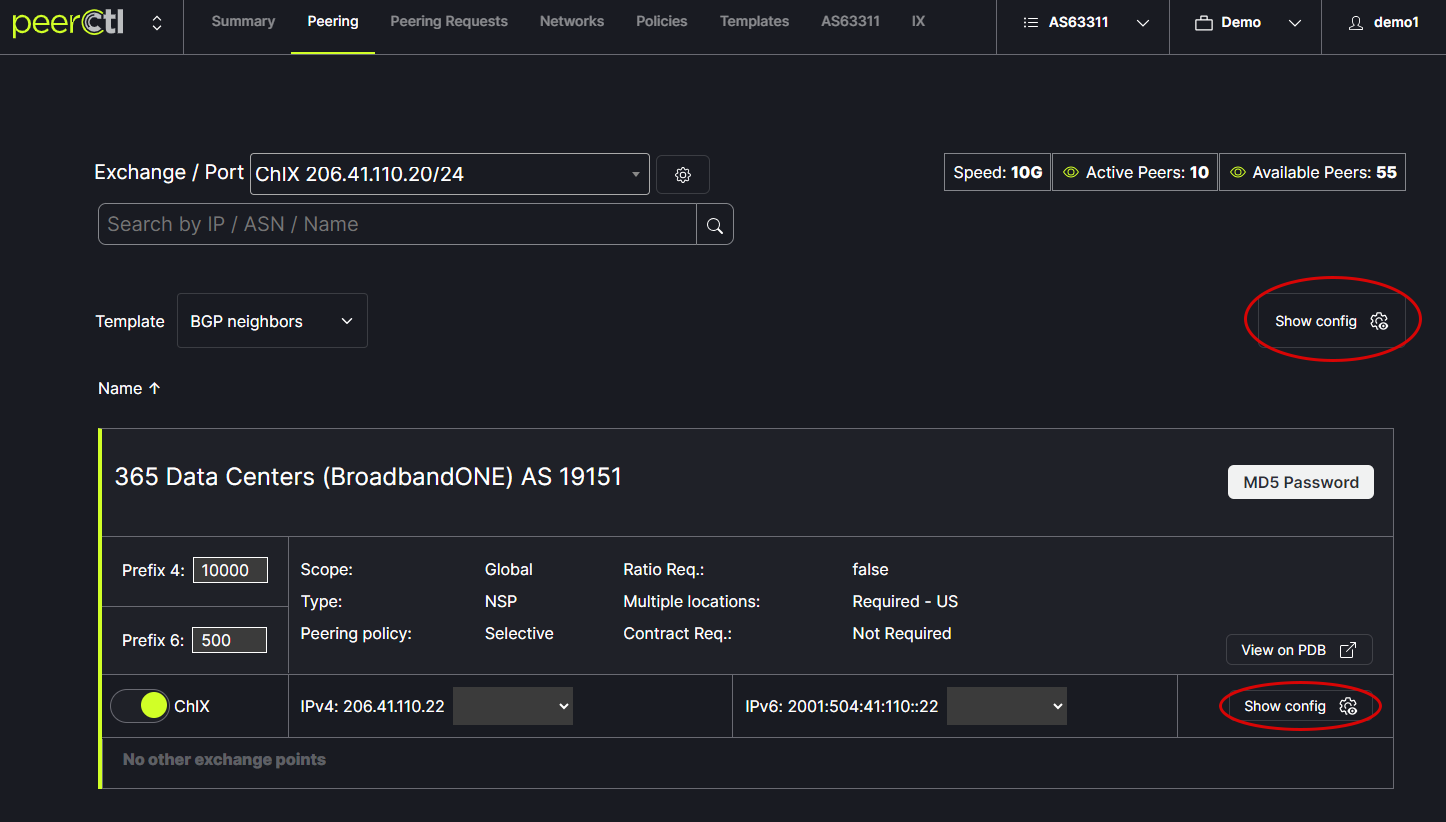This screenshot has height=822, width=1446.
Task: Click the eye icon next to Active Peers
Action: click(1071, 173)
